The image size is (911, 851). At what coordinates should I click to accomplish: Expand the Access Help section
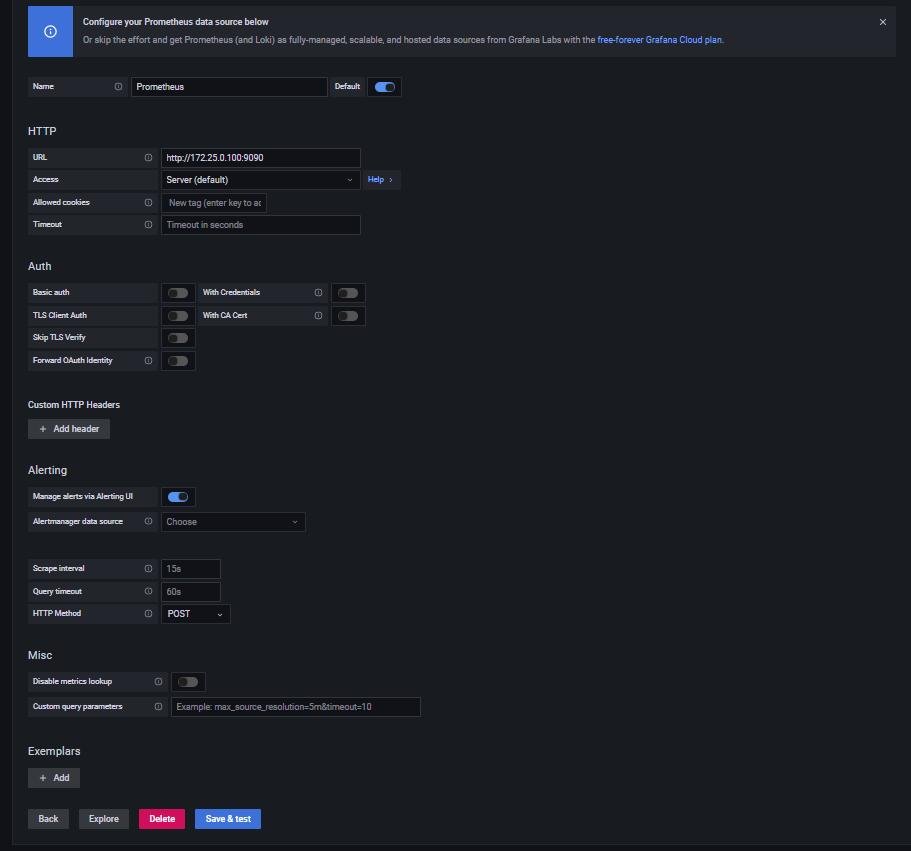click(x=380, y=179)
